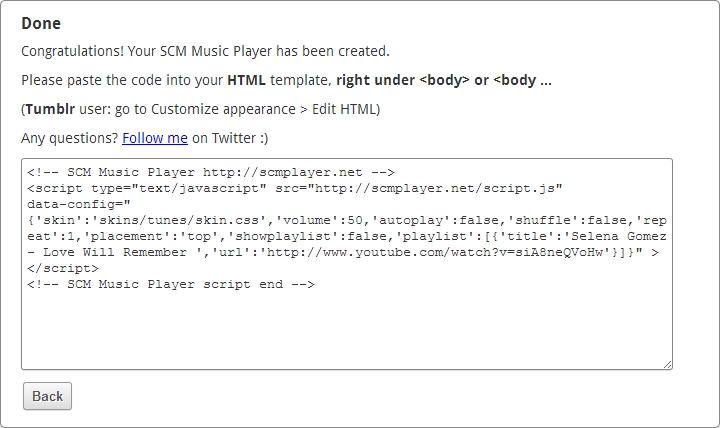Click the 'Any questions?' text

pyautogui.click(x=69, y=138)
